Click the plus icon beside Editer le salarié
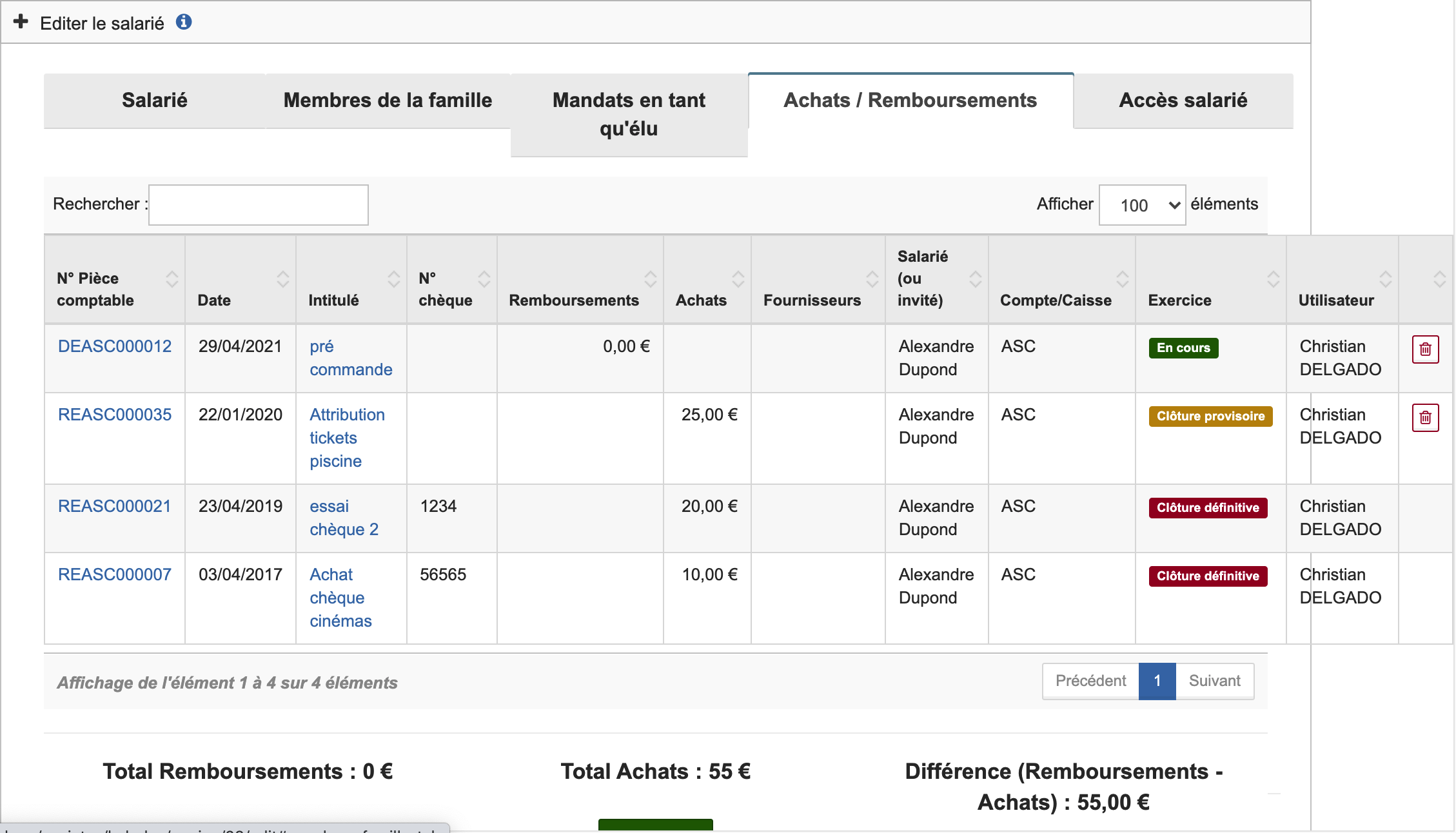1456x833 pixels. pos(21,22)
